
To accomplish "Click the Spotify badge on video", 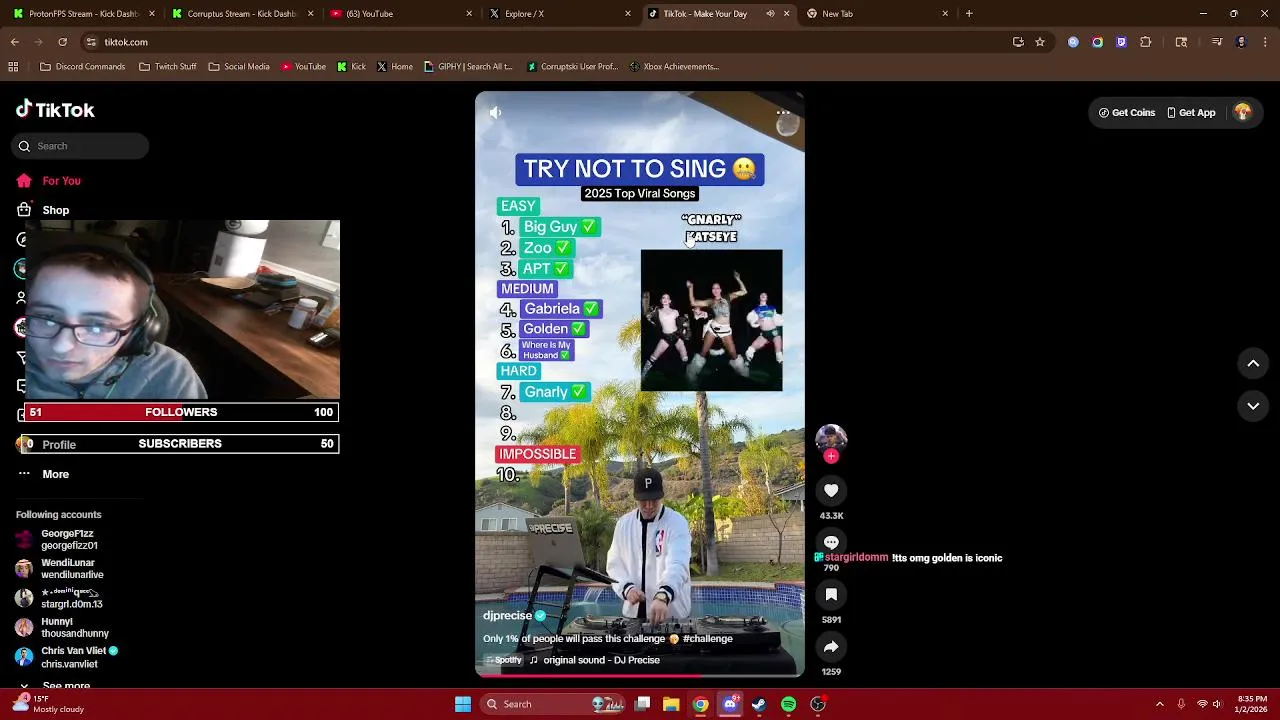I will [x=504, y=660].
